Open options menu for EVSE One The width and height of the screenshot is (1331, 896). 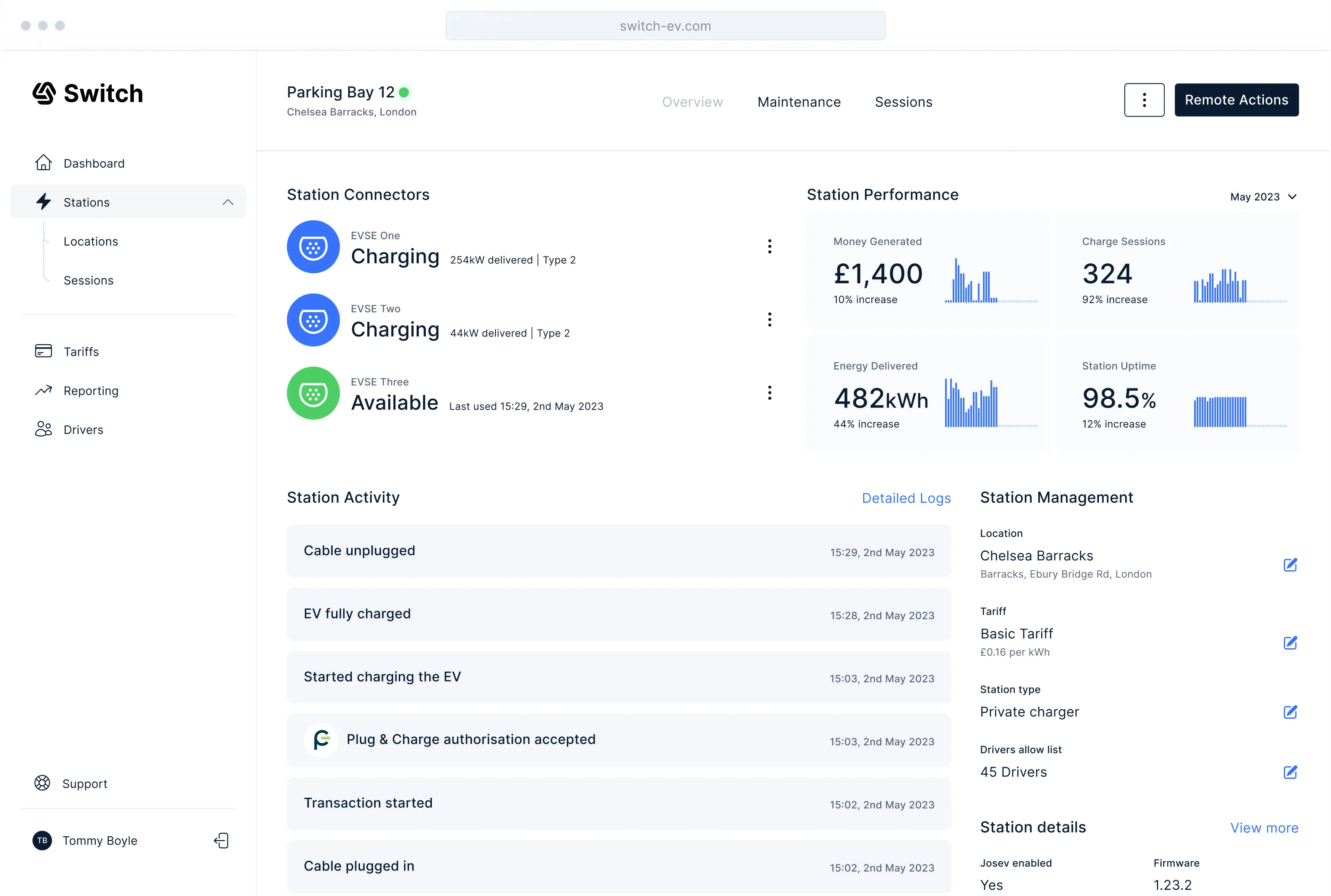click(769, 246)
